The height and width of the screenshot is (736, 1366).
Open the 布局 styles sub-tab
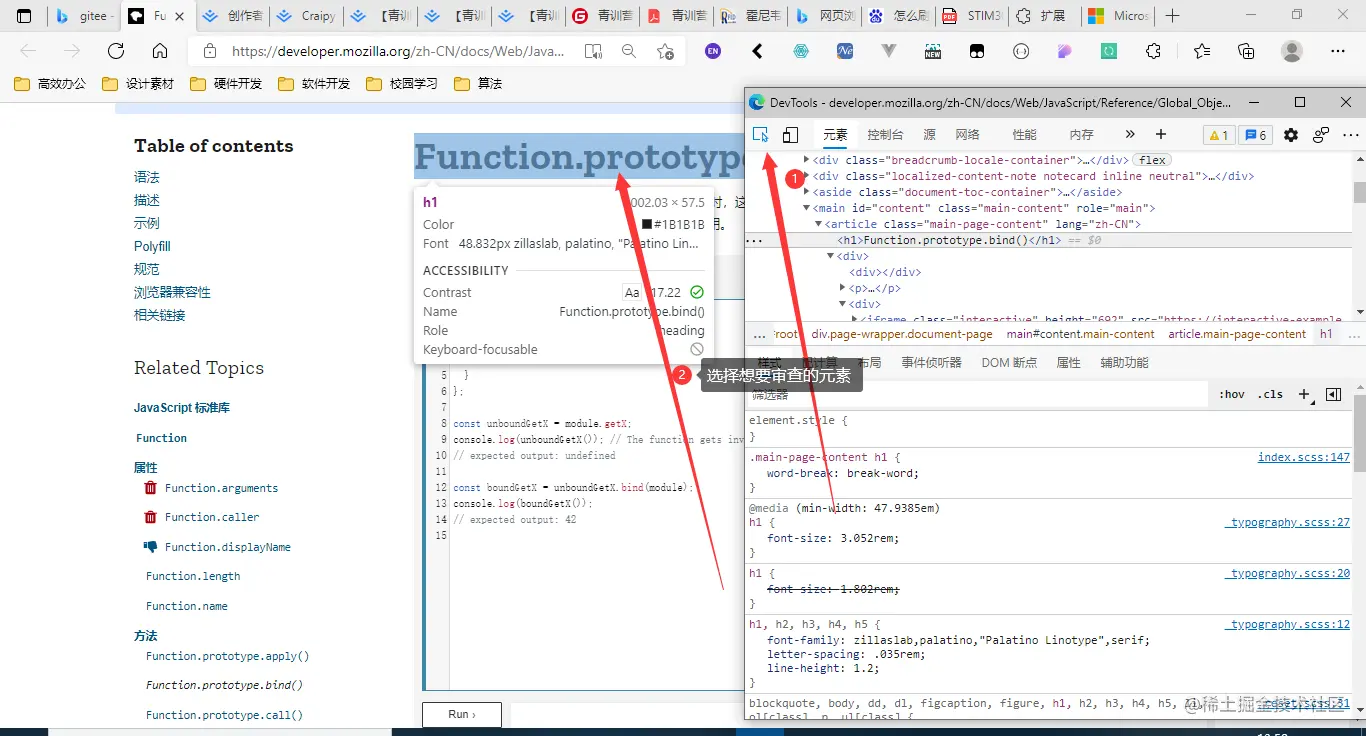(869, 363)
